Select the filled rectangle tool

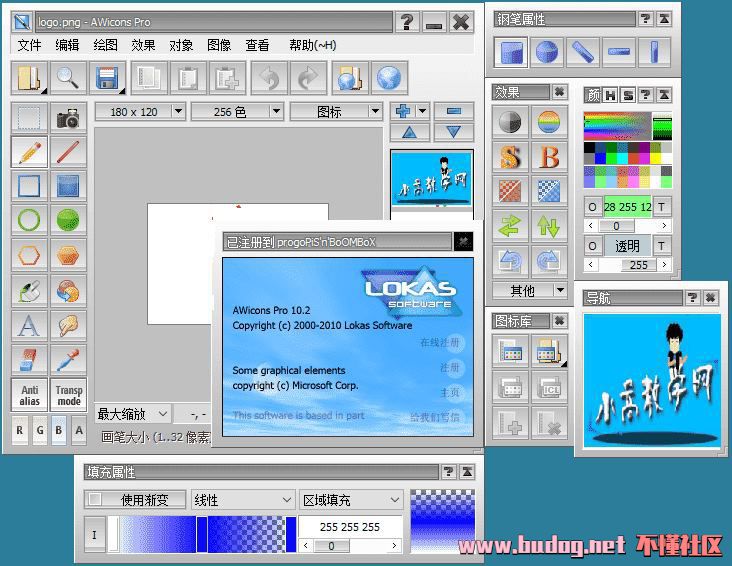click(68, 186)
